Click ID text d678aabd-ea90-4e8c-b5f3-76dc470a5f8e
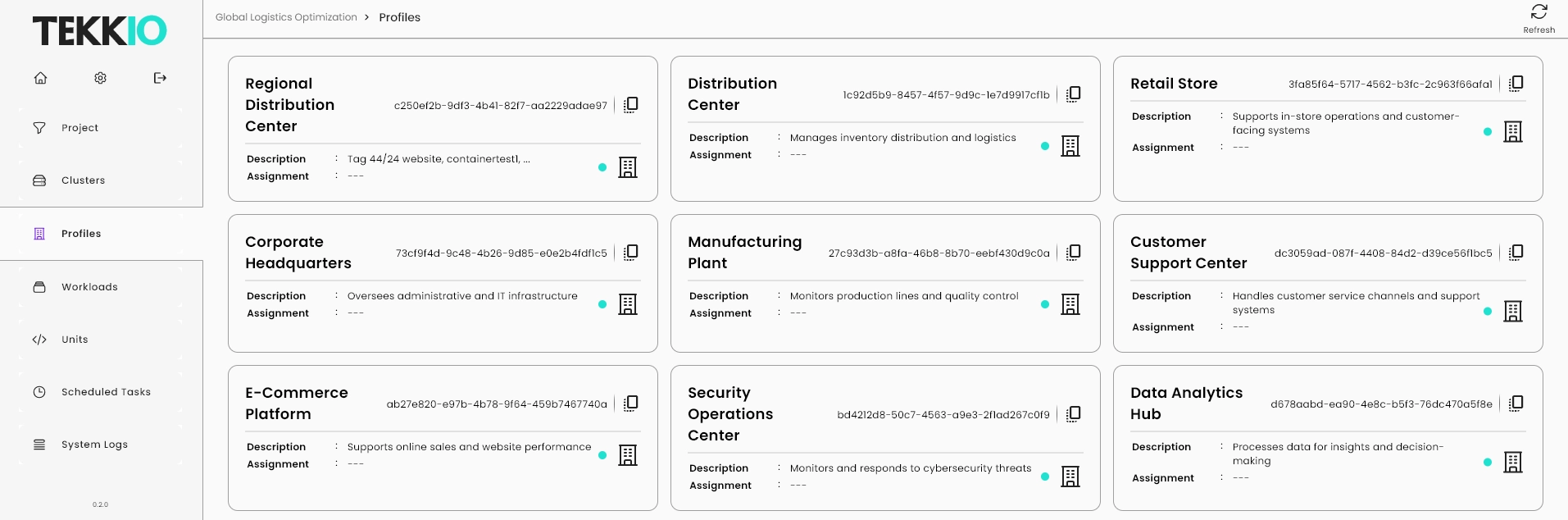 1381,404
